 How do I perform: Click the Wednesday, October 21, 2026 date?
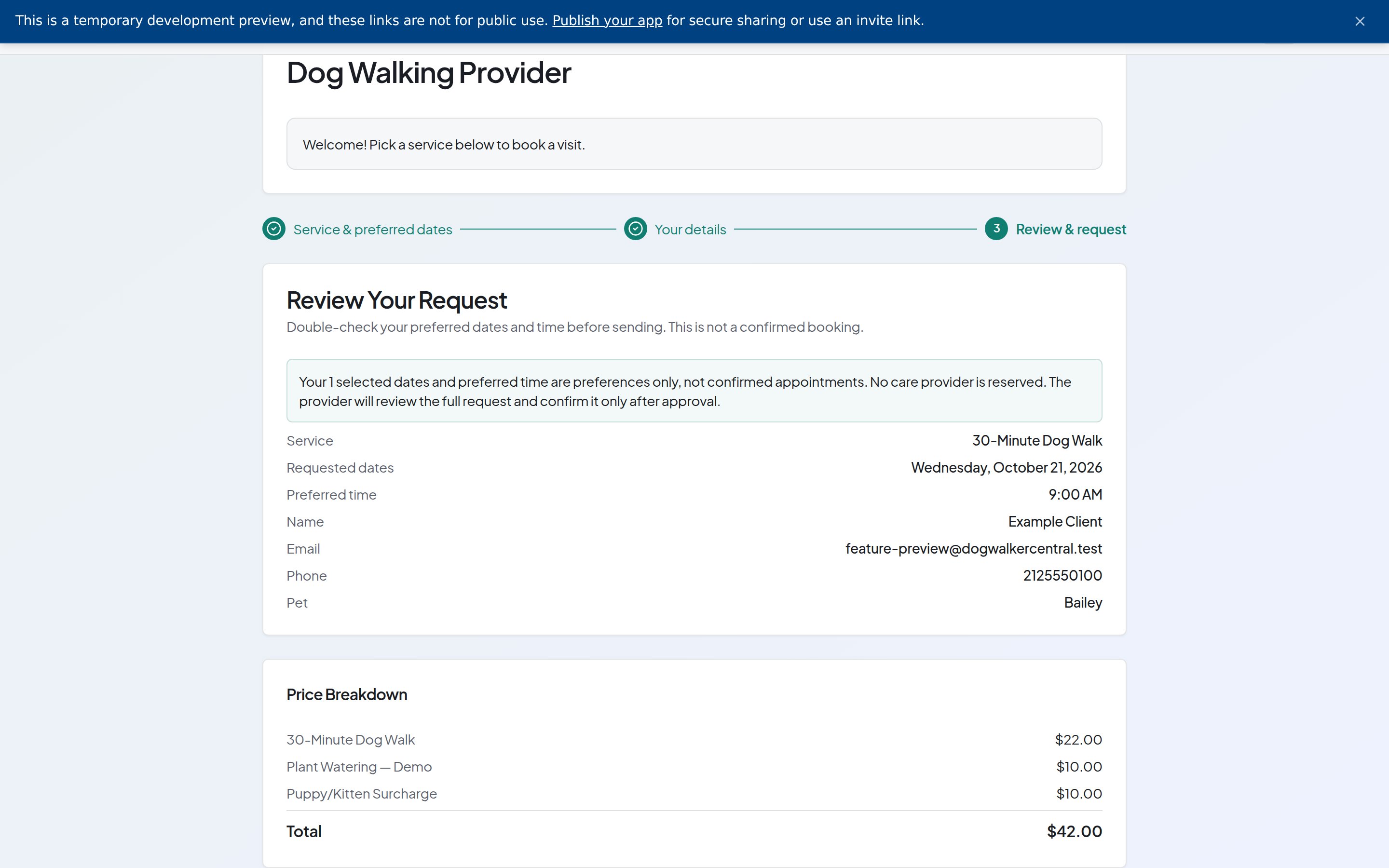point(1006,468)
